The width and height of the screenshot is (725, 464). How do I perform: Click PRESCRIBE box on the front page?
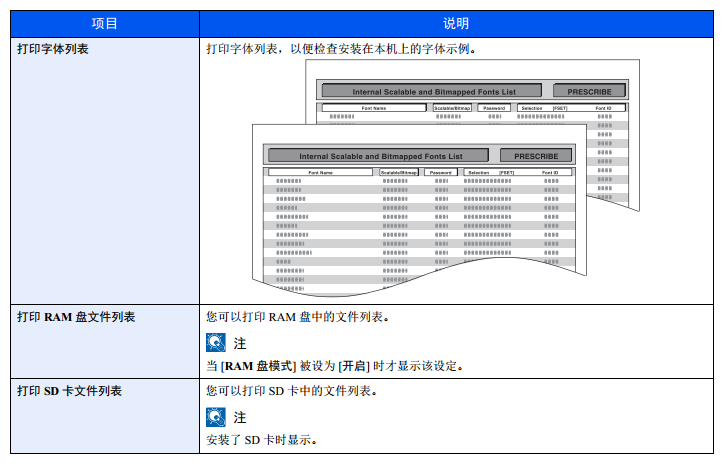click(x=536, y=156)
